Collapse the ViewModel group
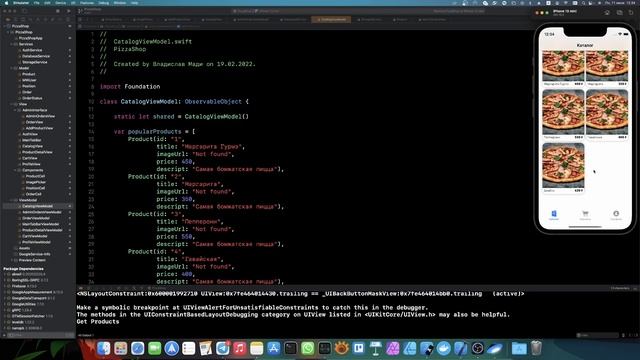Viewport: 640px width, 360px height. [12, 200]
